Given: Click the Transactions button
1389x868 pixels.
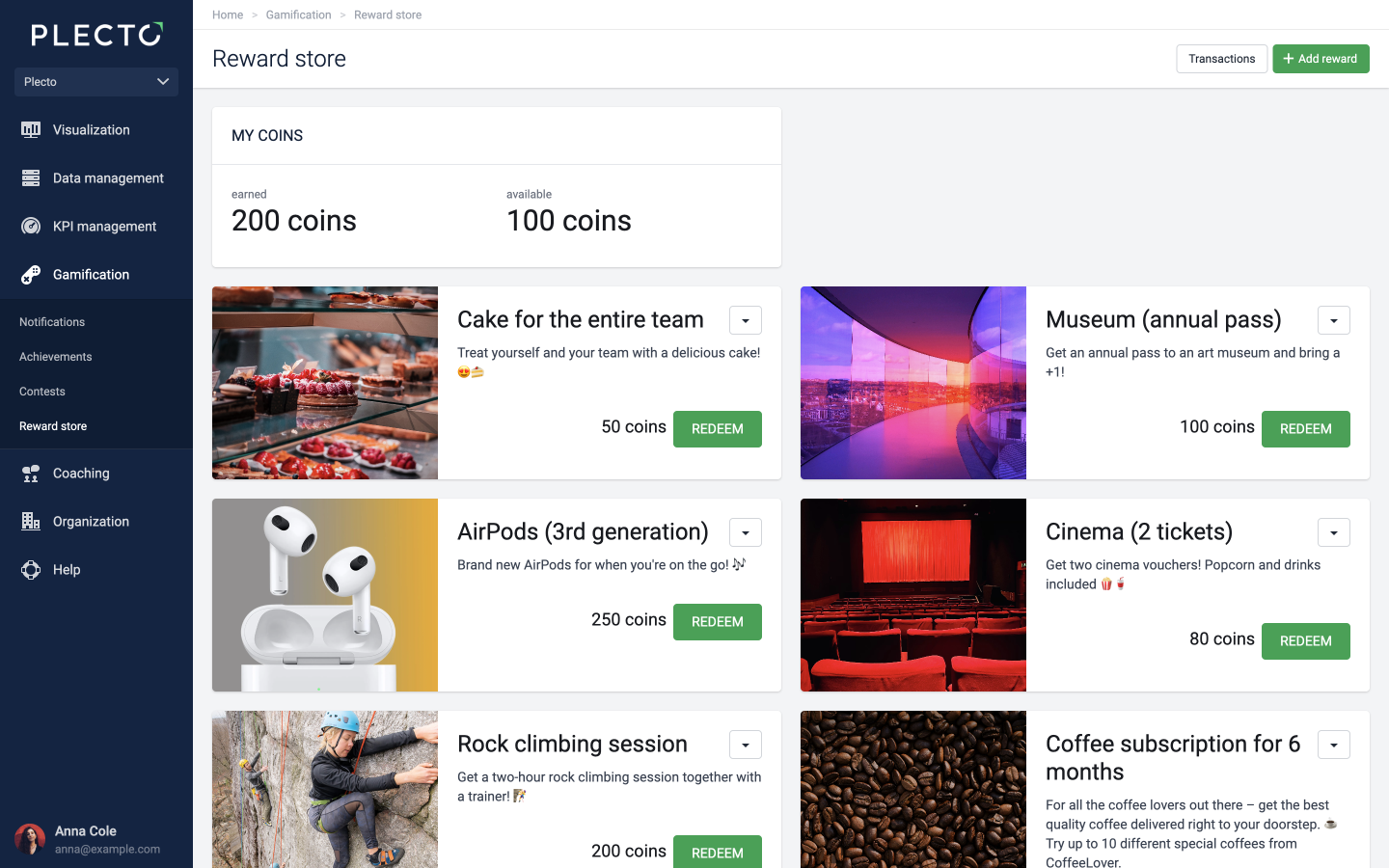Looking at the screenshot, I should point(1221,59).
